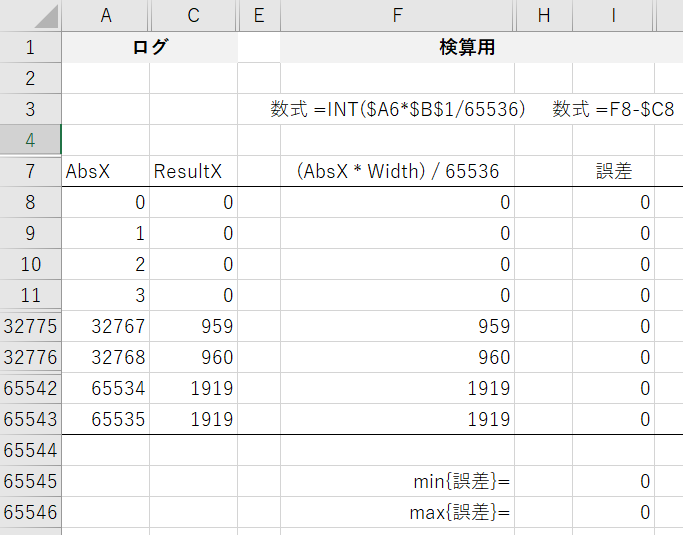Image resolution: width=683 pixels, height=535 pixels.
Task: Select row 10 header
Action: coord(30,264)
